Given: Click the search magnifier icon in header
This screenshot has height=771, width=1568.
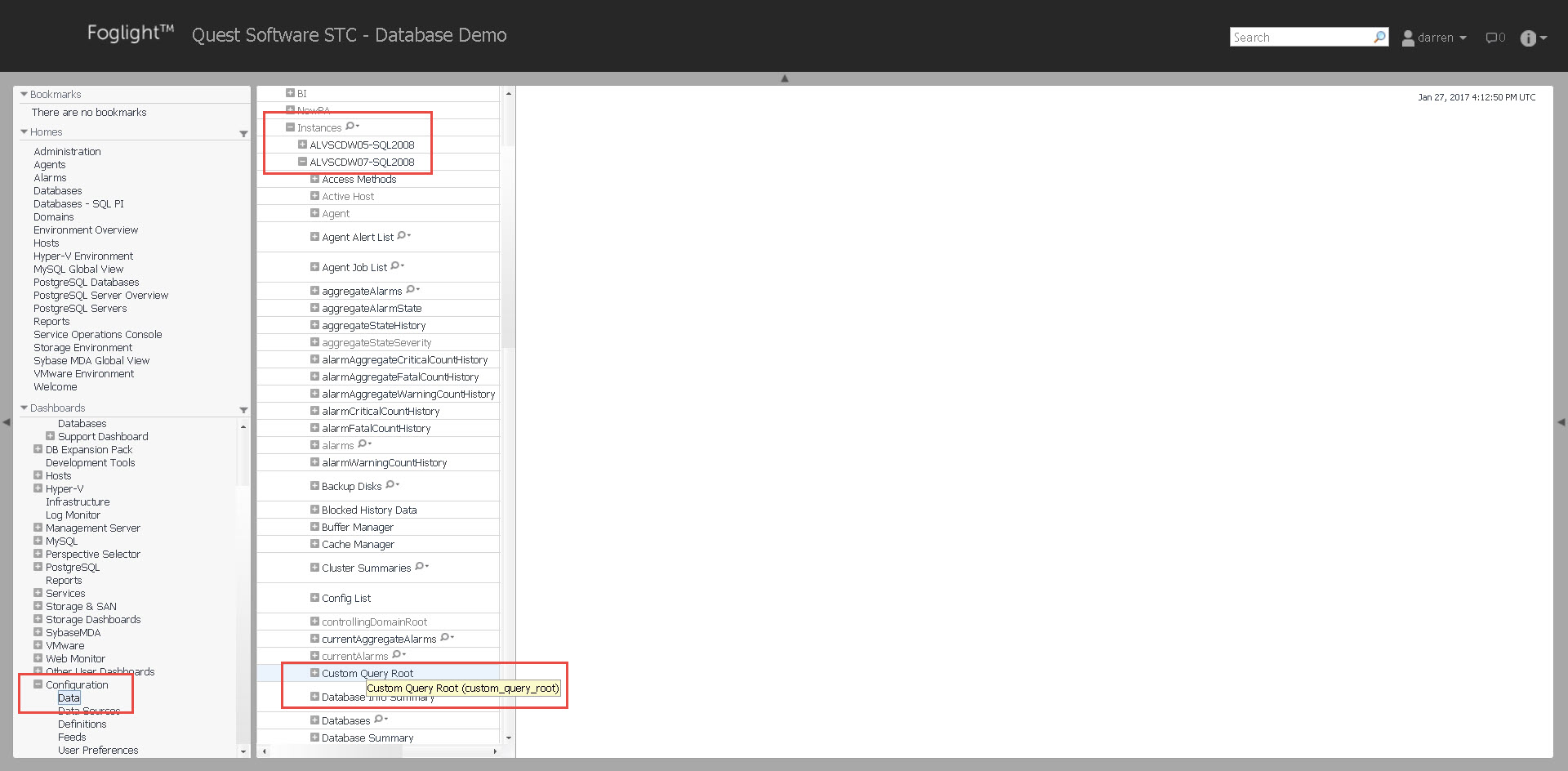Looking at the screenshot, I should 1379,37.
